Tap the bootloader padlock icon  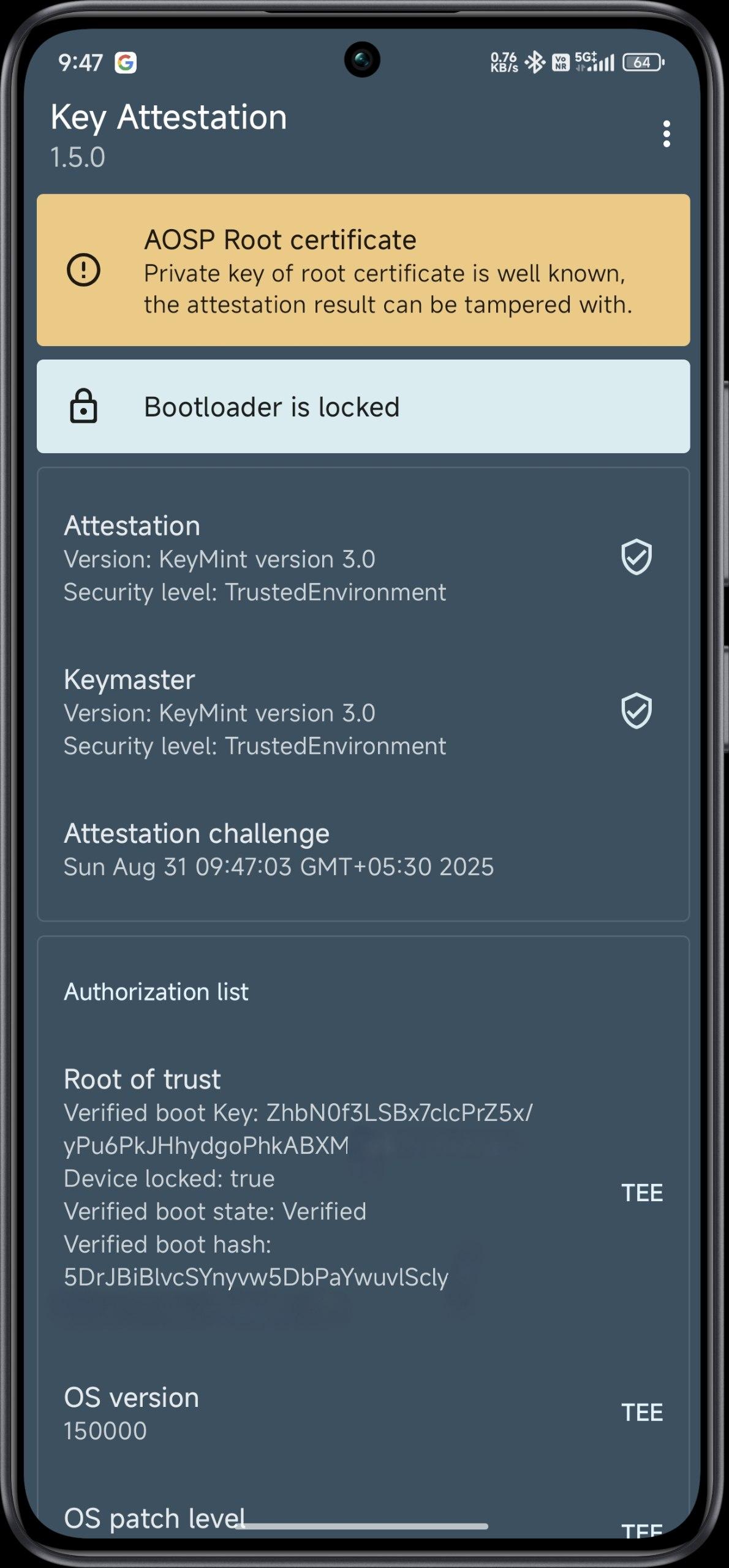83,406
